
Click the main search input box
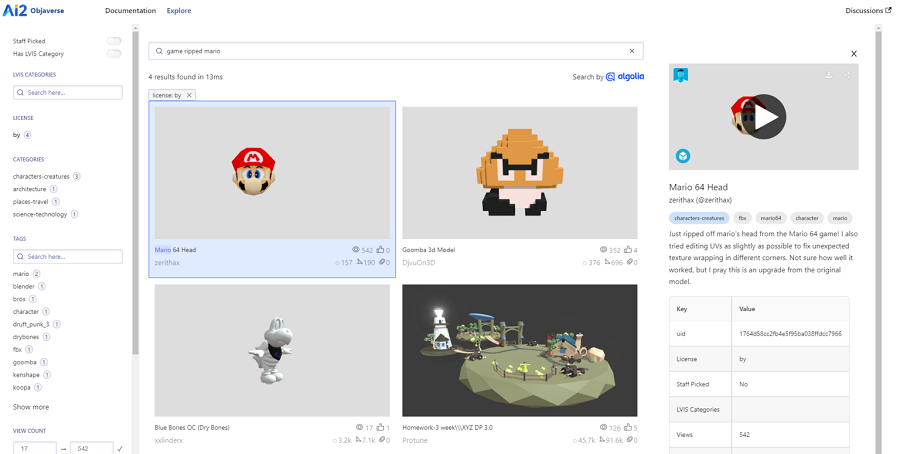click(x=396, y=51)
